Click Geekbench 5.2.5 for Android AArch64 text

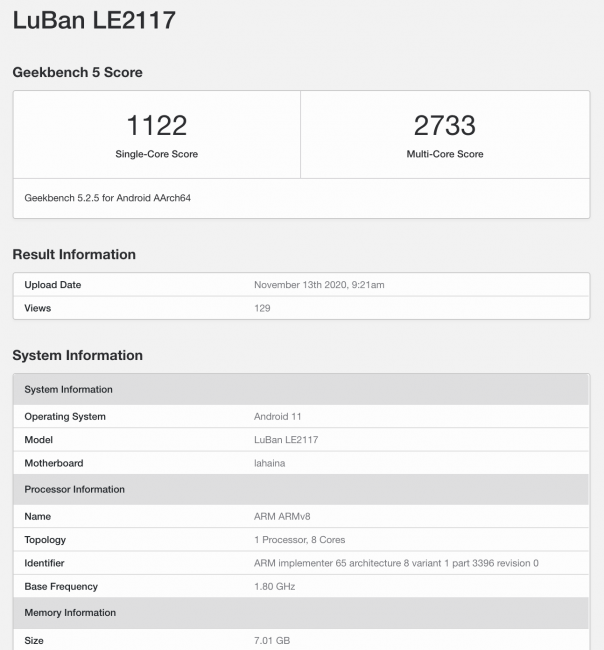point(108,198)
